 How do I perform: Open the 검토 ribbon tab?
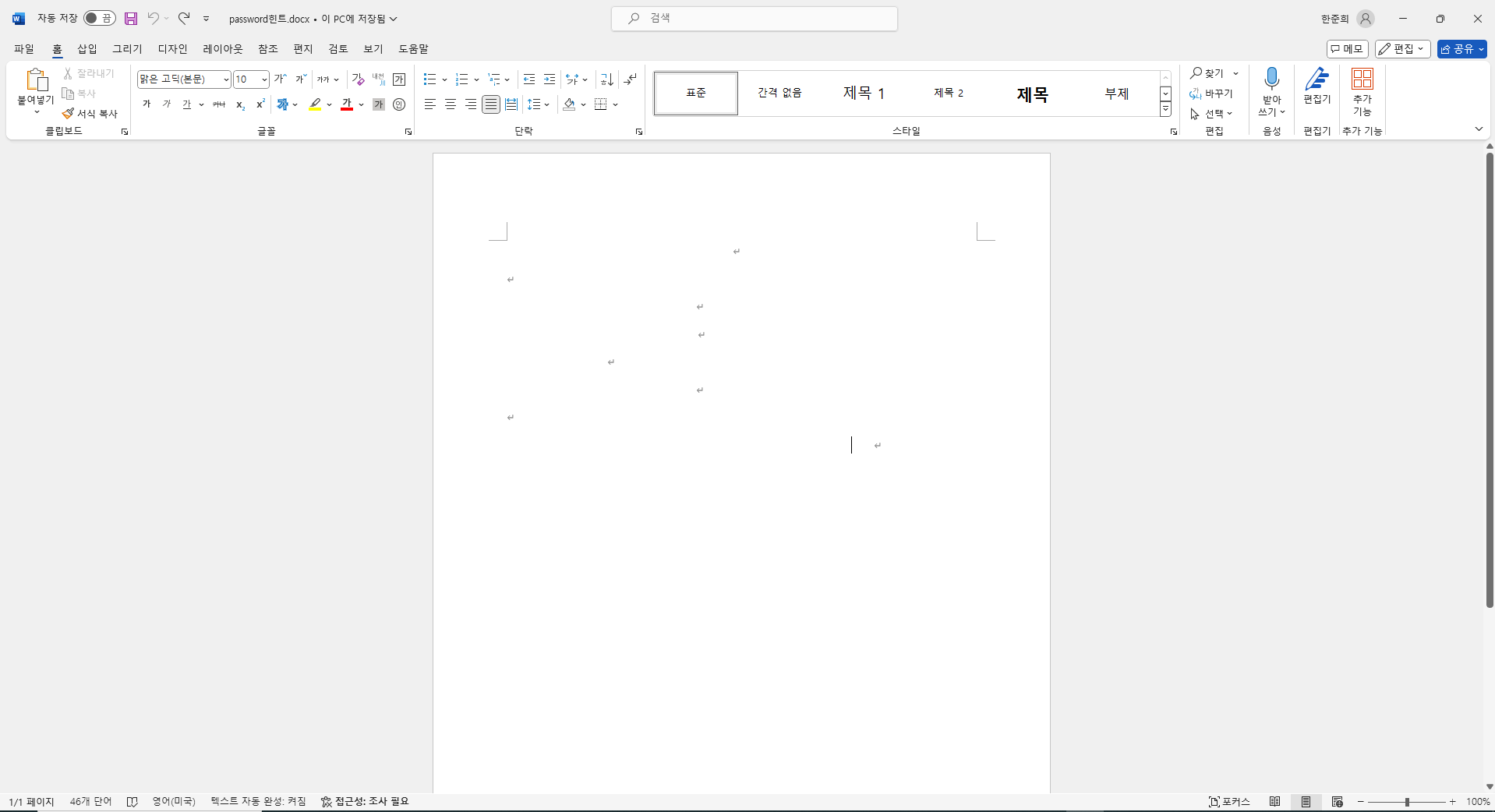tap(338, 48)
